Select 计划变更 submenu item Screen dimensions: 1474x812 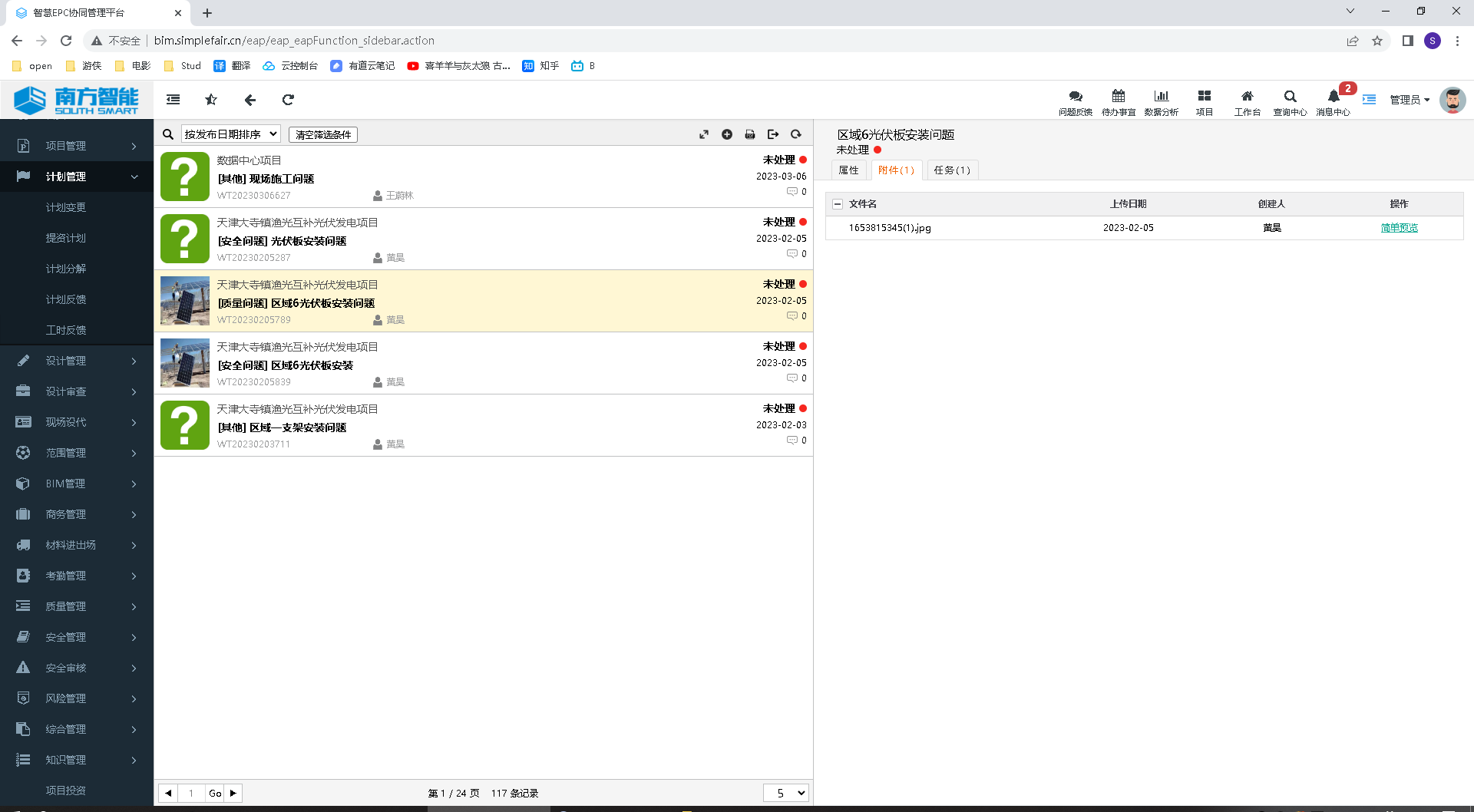(66, 207)
